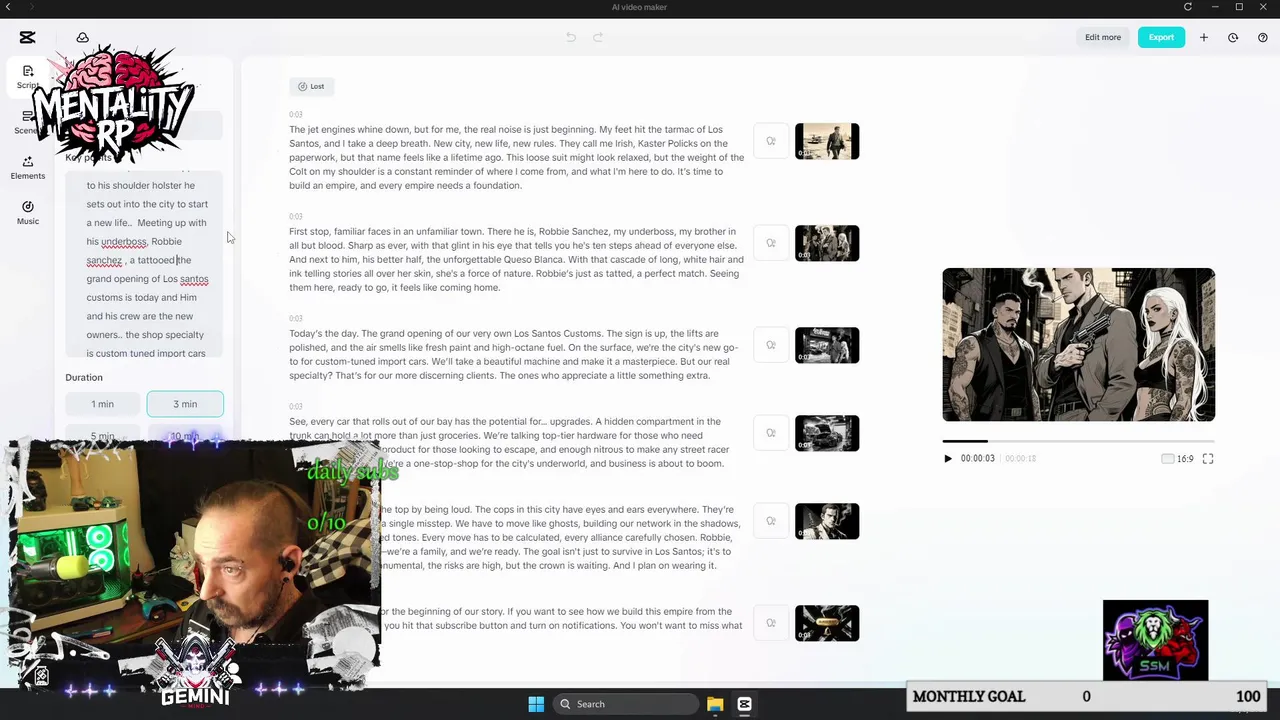
Task: Select the Los Santos Customs scene thumbnail
Action: [827, 345]
